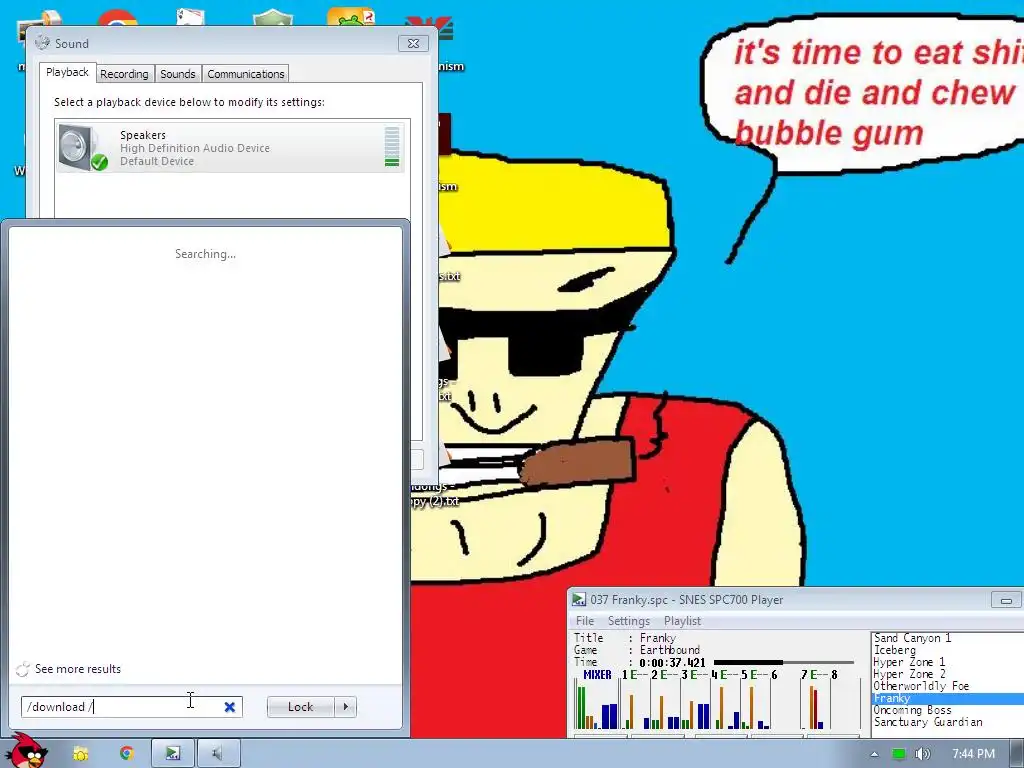Switch to the Sounds tab
The width and height of the screenshot is (1024, 768).
click(x=178, y=74)
